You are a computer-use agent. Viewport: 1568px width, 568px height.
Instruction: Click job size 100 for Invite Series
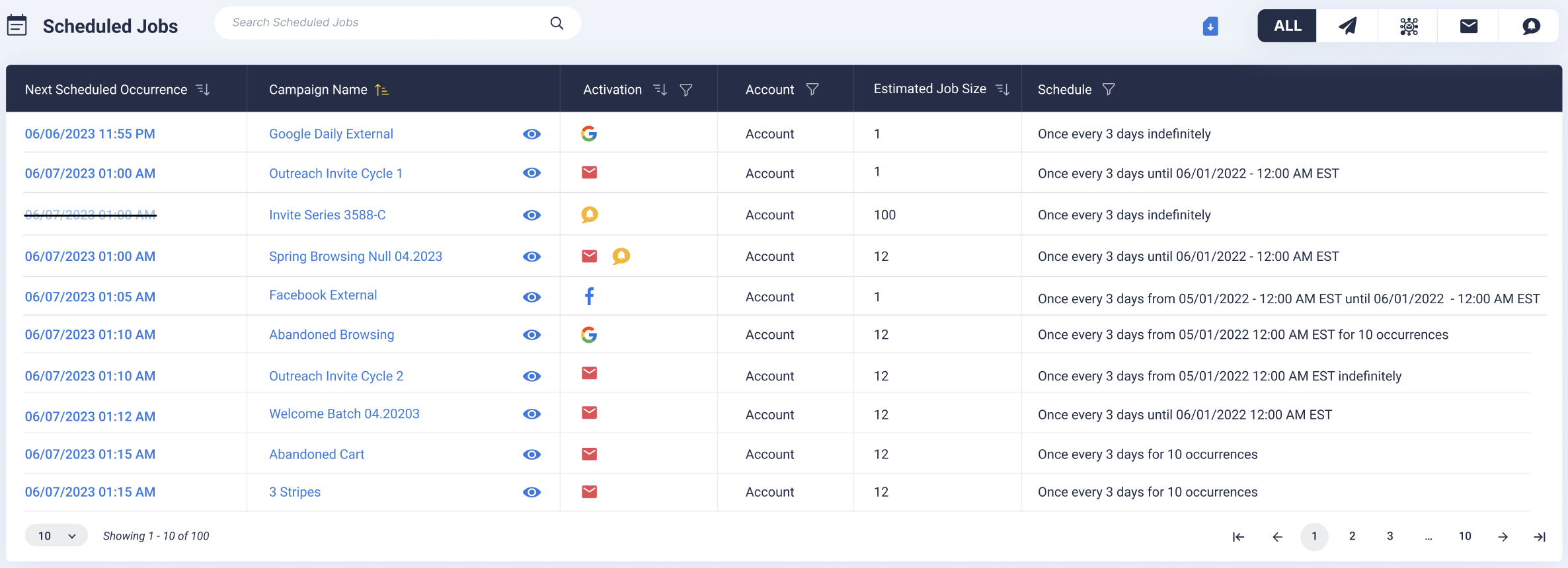click(x=884, y=215)
